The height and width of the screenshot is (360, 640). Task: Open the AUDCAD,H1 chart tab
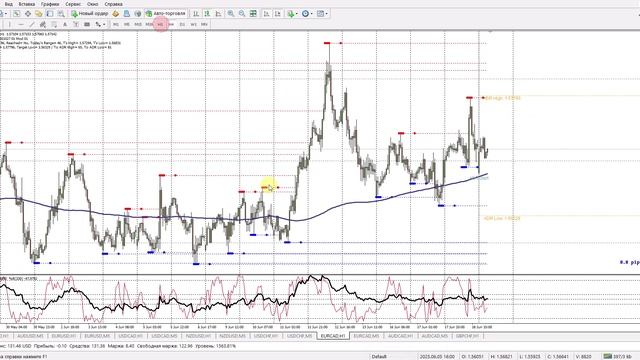400,336
